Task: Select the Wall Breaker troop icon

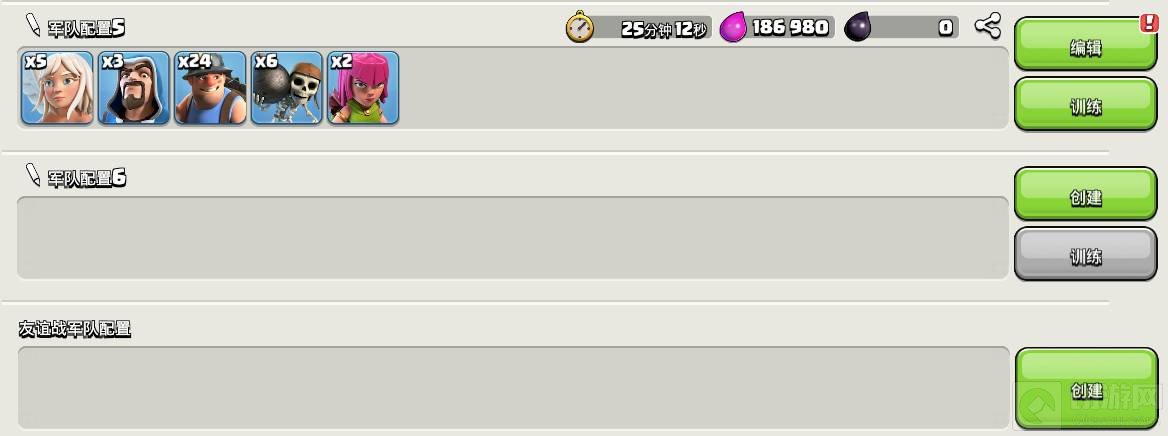Action: coord(287,87)
